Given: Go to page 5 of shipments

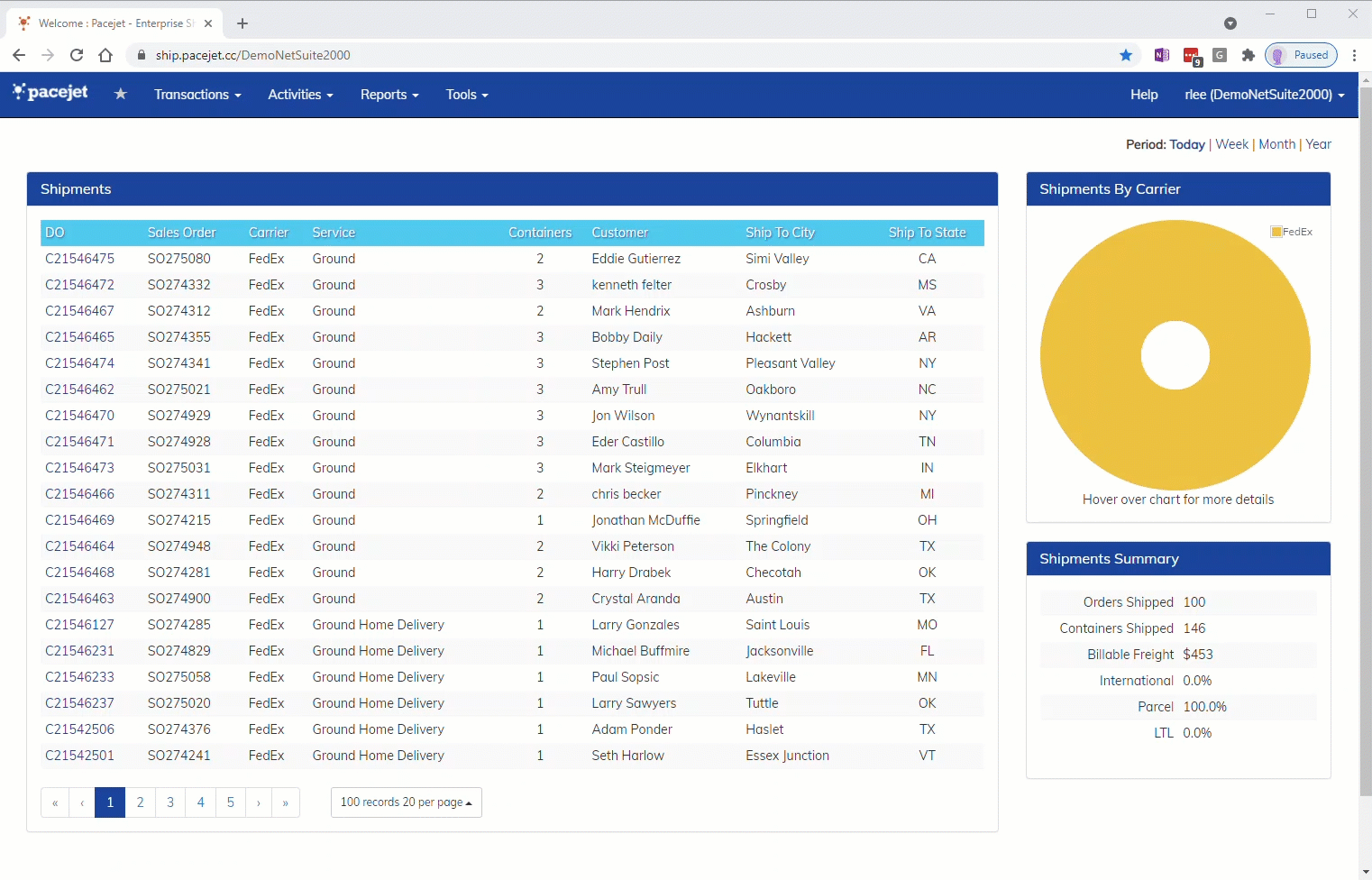Looking at the screenshot, I should pyautogui.click(x=231, y=802).
